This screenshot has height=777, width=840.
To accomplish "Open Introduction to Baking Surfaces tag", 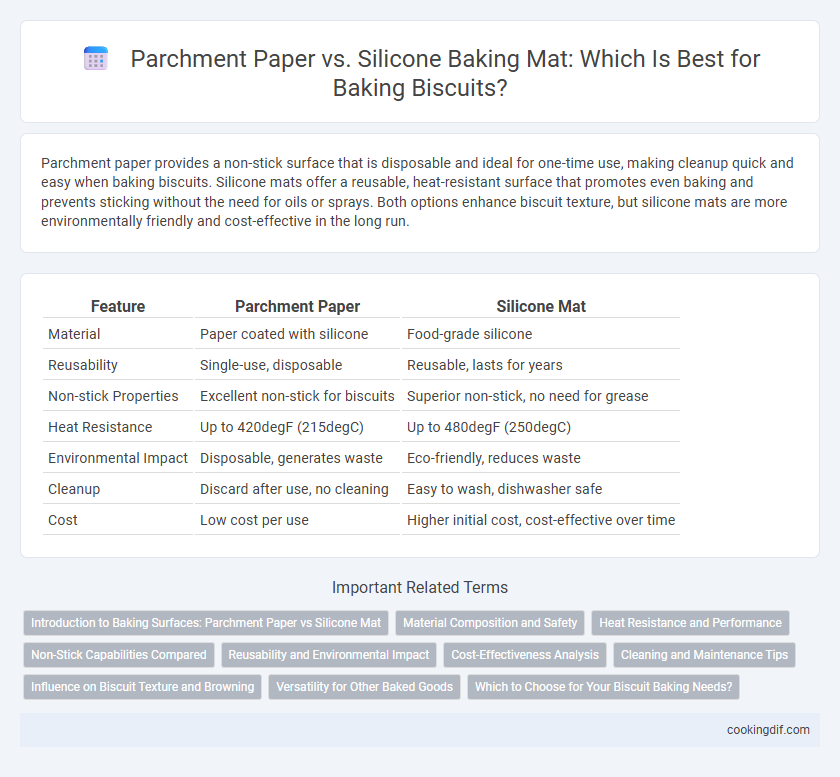I will tap(206, 623).
